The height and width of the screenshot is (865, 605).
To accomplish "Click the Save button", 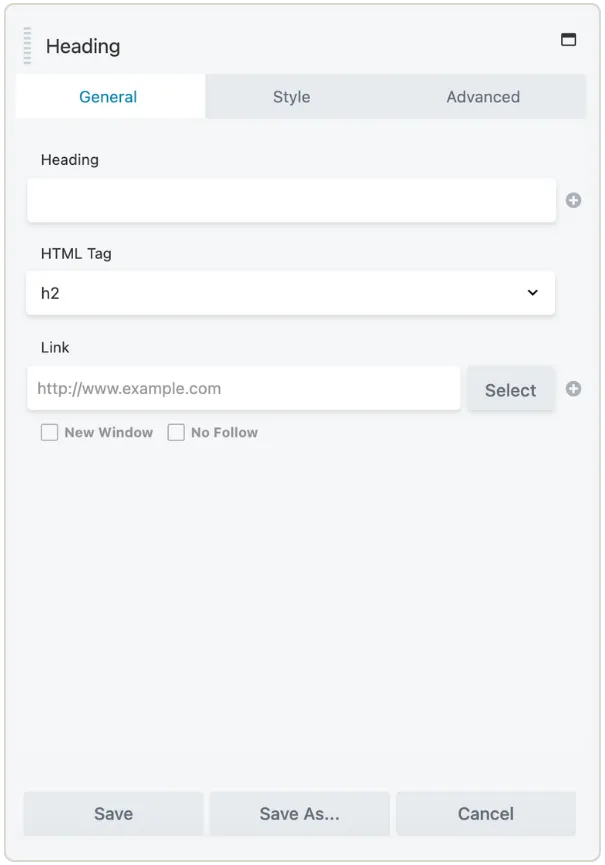I will pos(113,813).
